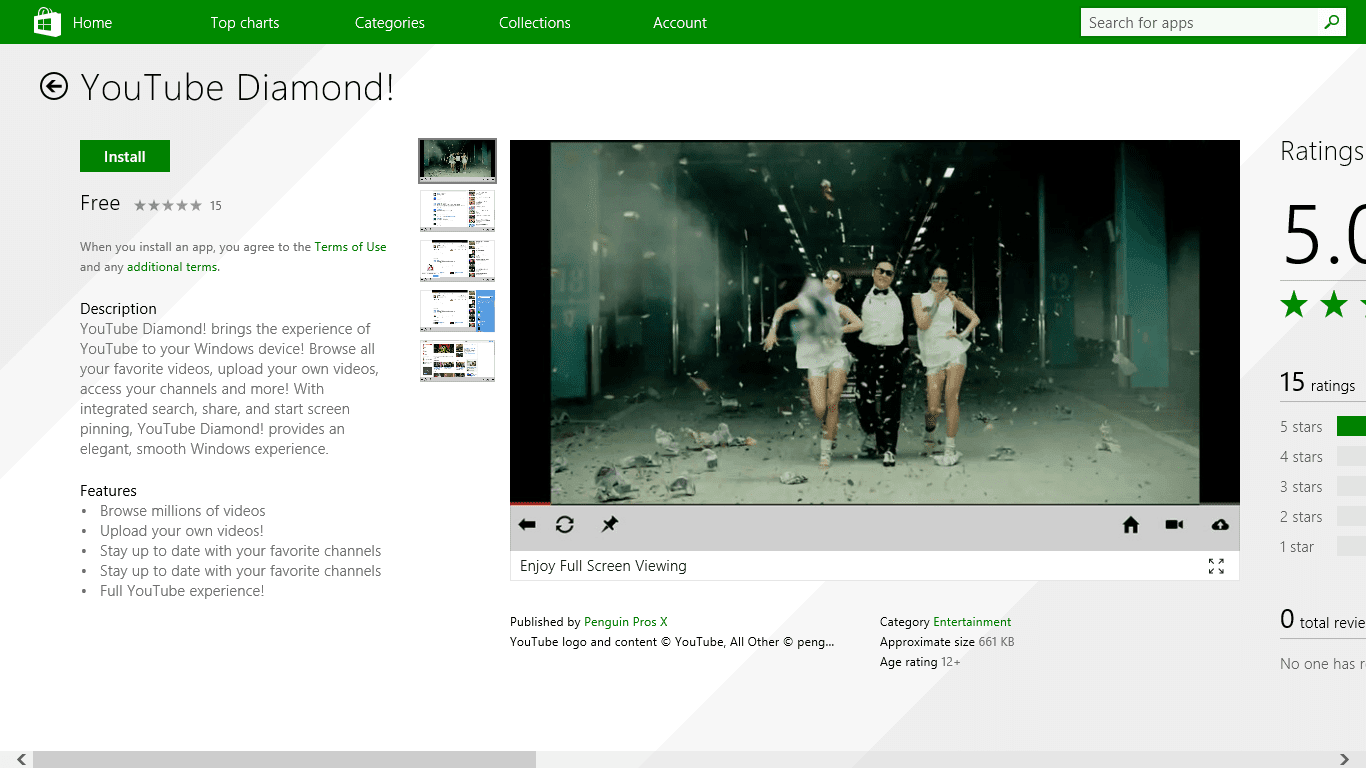The image size is (1366, 768).
Task: Open Collections in the navigation bar
Action: 535,23
